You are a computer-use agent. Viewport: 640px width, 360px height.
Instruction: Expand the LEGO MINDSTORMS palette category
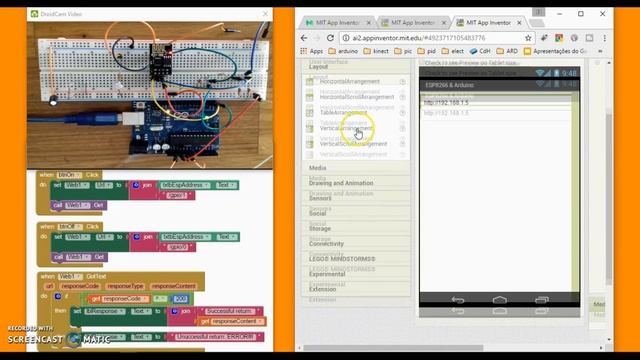(356, 259)
